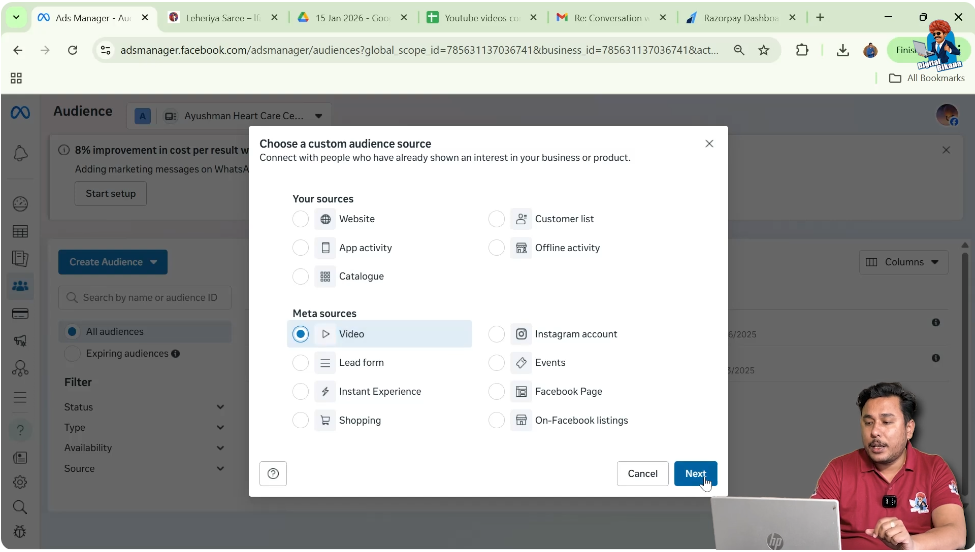This screenshot has height=552, width=975.
Task: Open the sidebar settings gear icon
Action: click(20, 482)
